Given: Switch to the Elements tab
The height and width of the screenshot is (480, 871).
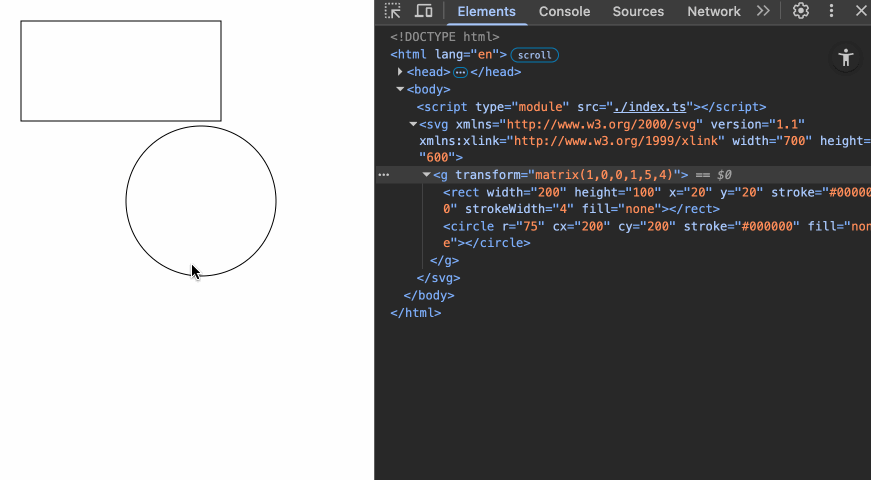Looking at the screenshot, I should coord(487,12).
